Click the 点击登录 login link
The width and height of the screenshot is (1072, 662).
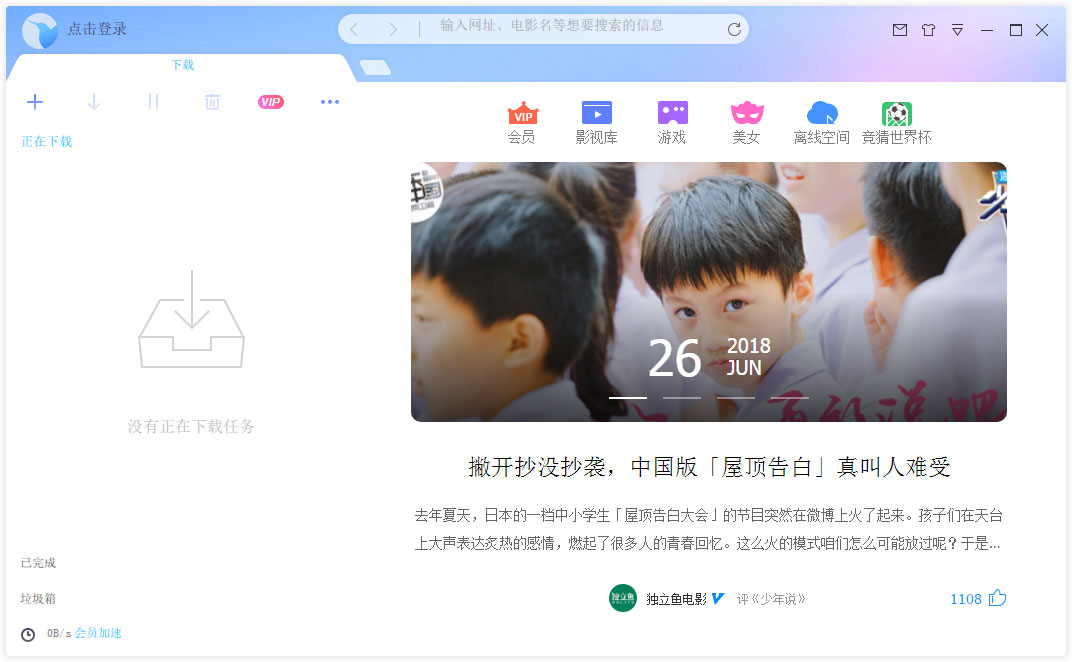click(x=97, y=29)
